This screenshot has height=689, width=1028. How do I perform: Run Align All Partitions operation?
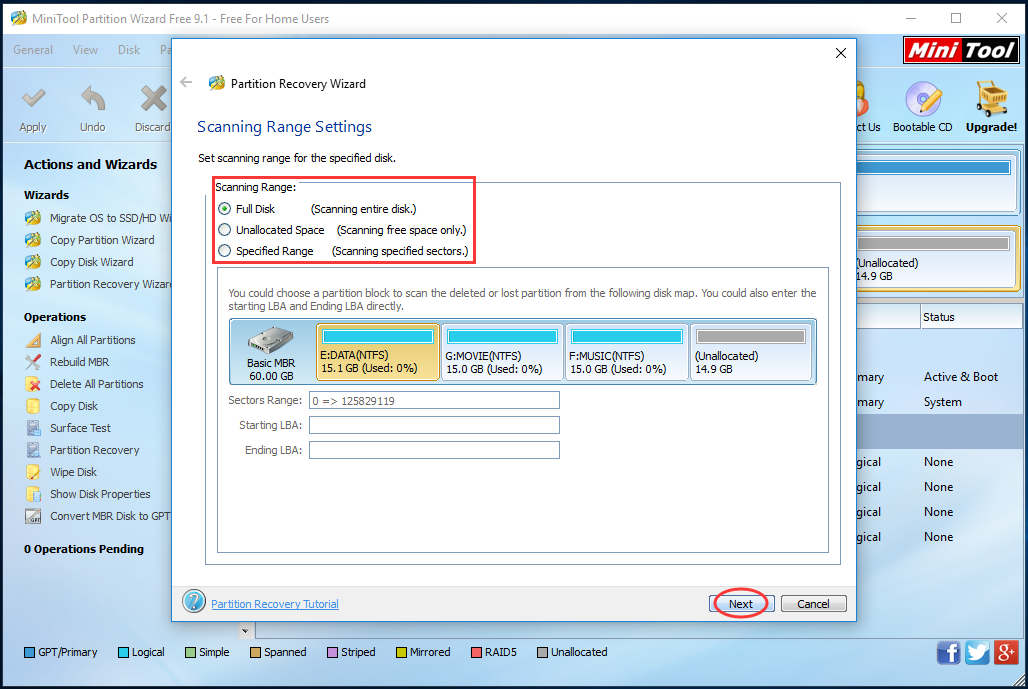[81, 340]
